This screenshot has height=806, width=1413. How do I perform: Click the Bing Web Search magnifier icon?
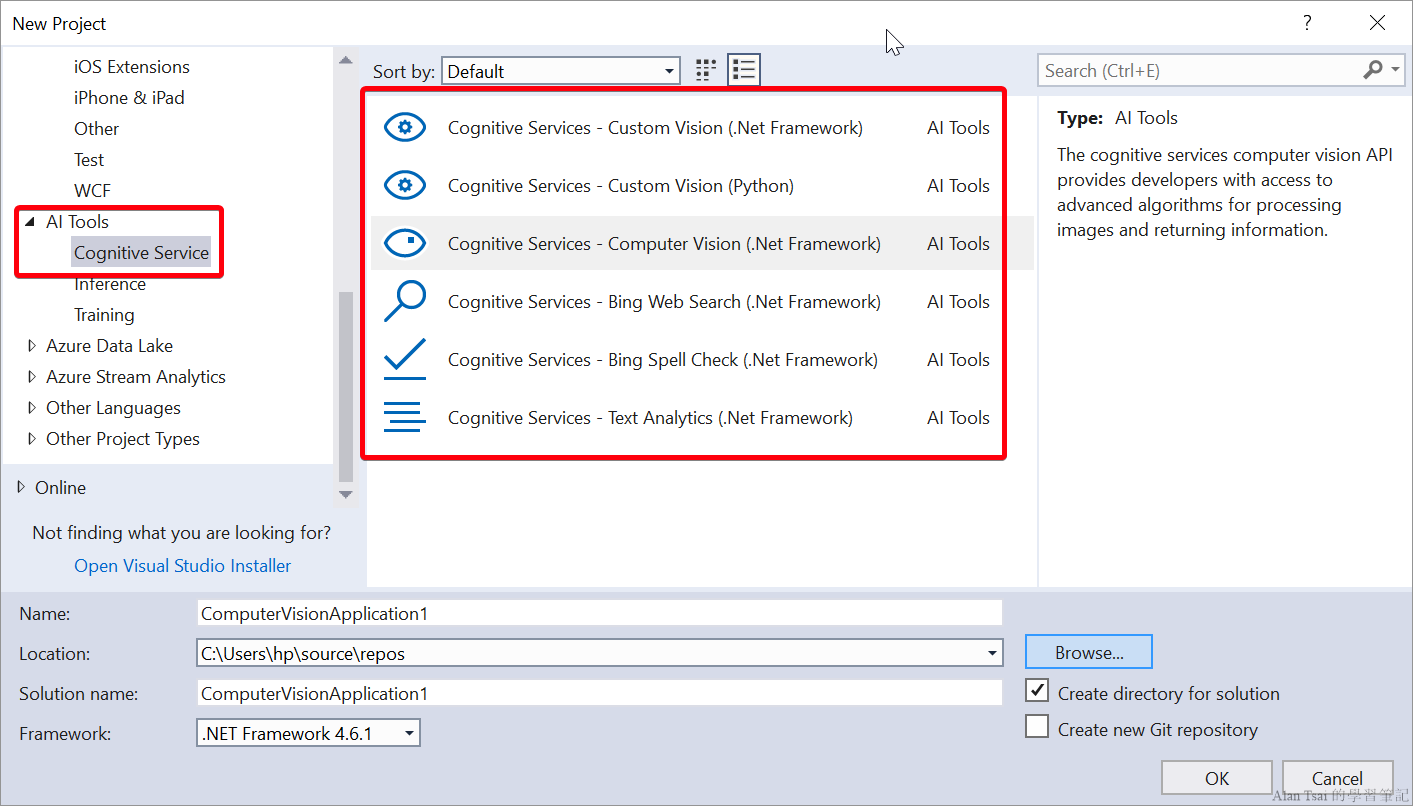[405, 302]
